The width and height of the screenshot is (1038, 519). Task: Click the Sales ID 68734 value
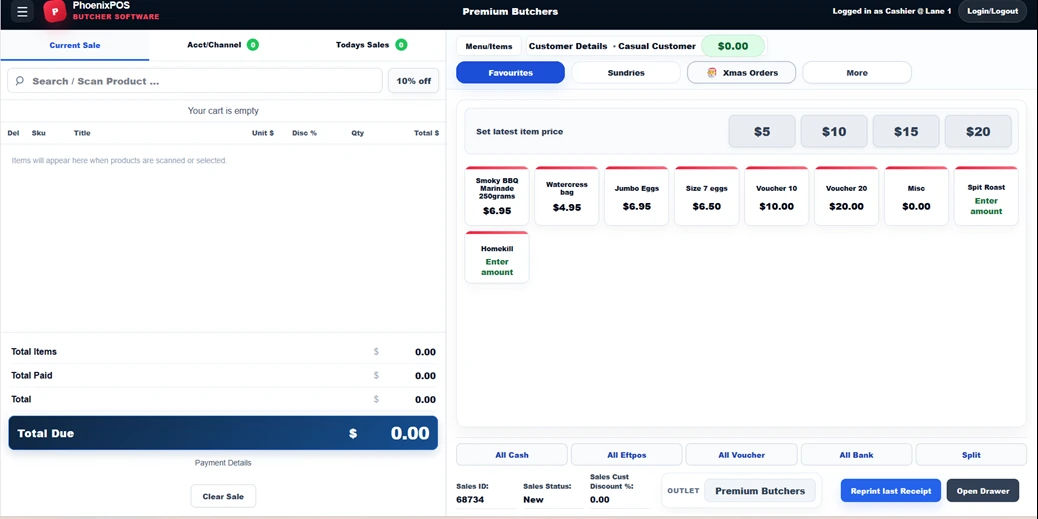tap(470, 499)
